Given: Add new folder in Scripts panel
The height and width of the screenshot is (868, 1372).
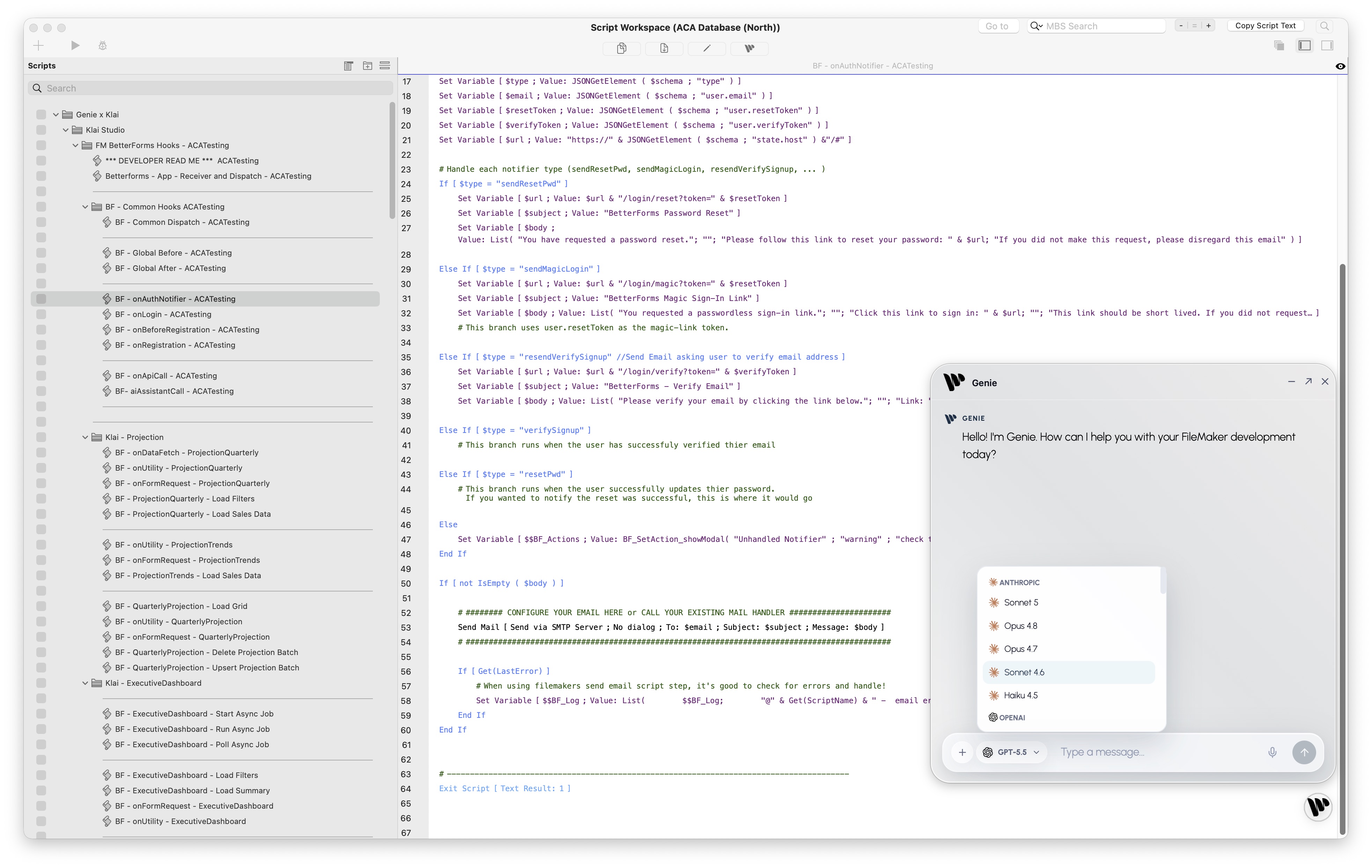Looking at the screenshot, I should [x=368, y=66].
